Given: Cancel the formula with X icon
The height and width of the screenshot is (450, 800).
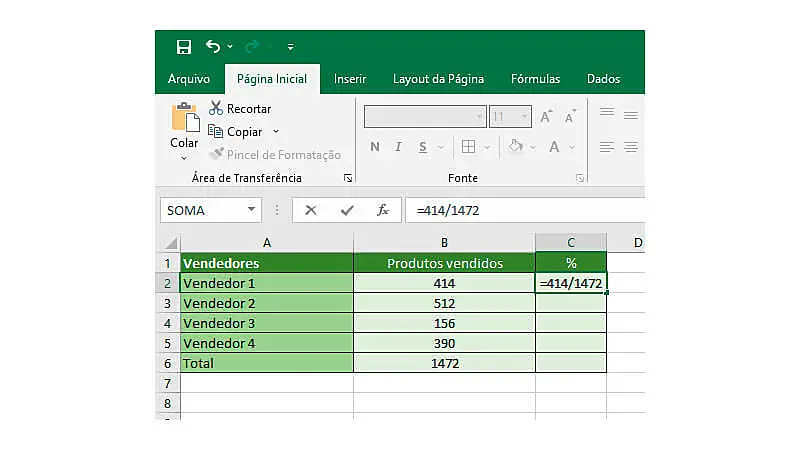Looking at the screenshot, I should [x=310, y=210].
